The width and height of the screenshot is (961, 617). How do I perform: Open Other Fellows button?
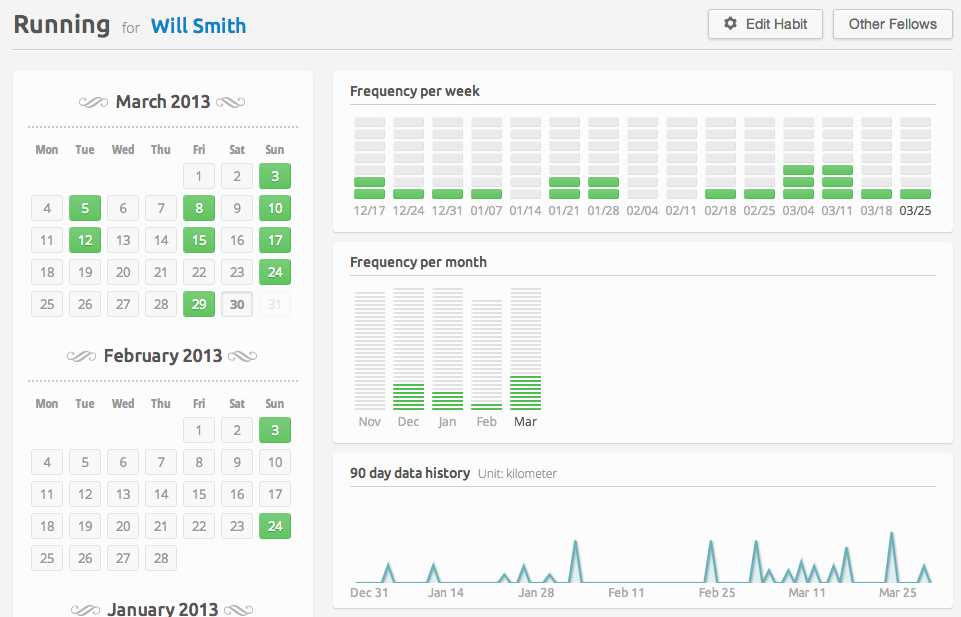(x=892, y=25)
